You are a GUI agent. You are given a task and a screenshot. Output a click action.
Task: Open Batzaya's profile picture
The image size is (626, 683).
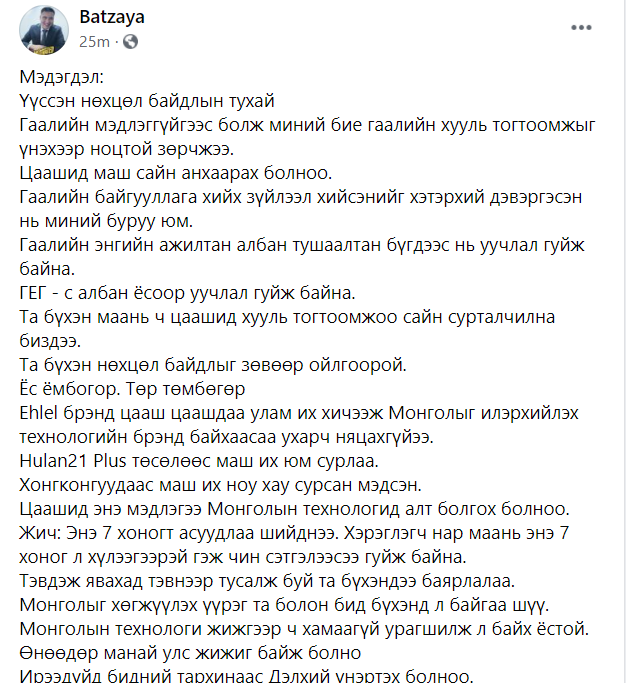click(x=44, y=30)
